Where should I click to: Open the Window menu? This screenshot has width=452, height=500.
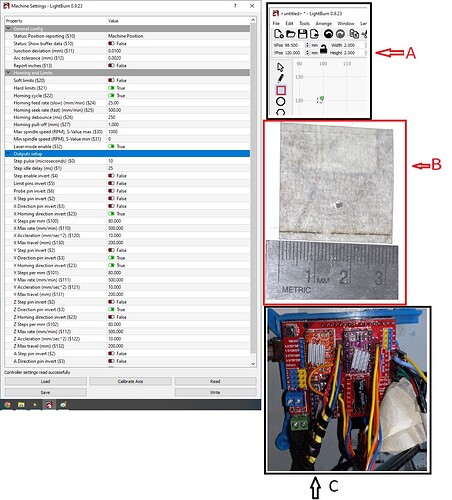pyautogui.click(x=346, y=23)
